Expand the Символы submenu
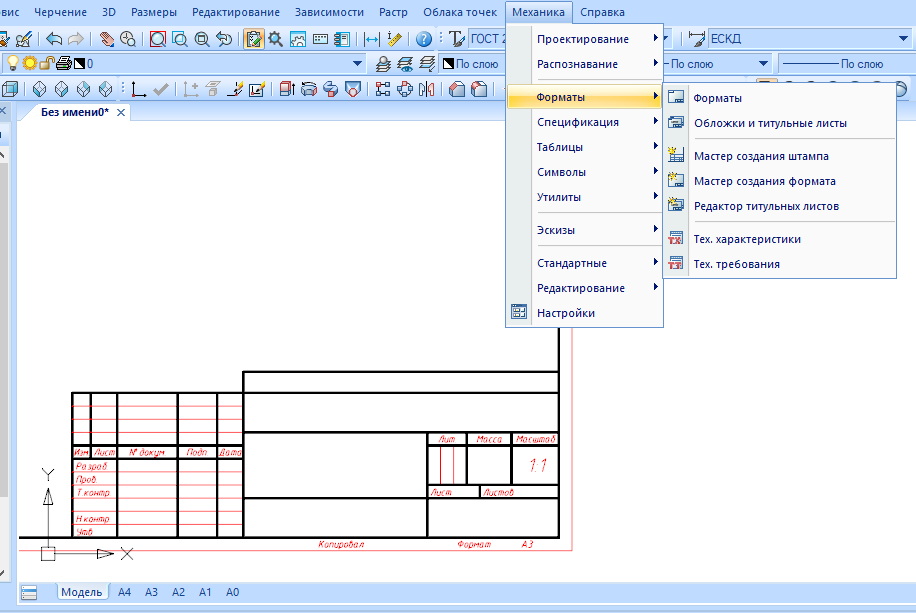916x613 pixels. click(585, 172)
